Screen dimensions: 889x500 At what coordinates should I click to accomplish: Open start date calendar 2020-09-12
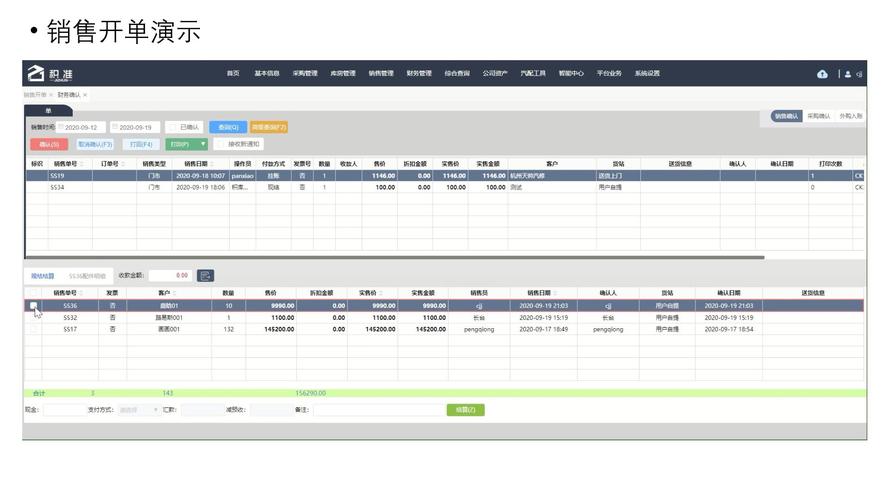pyautogui.click(x=61, y=127)
